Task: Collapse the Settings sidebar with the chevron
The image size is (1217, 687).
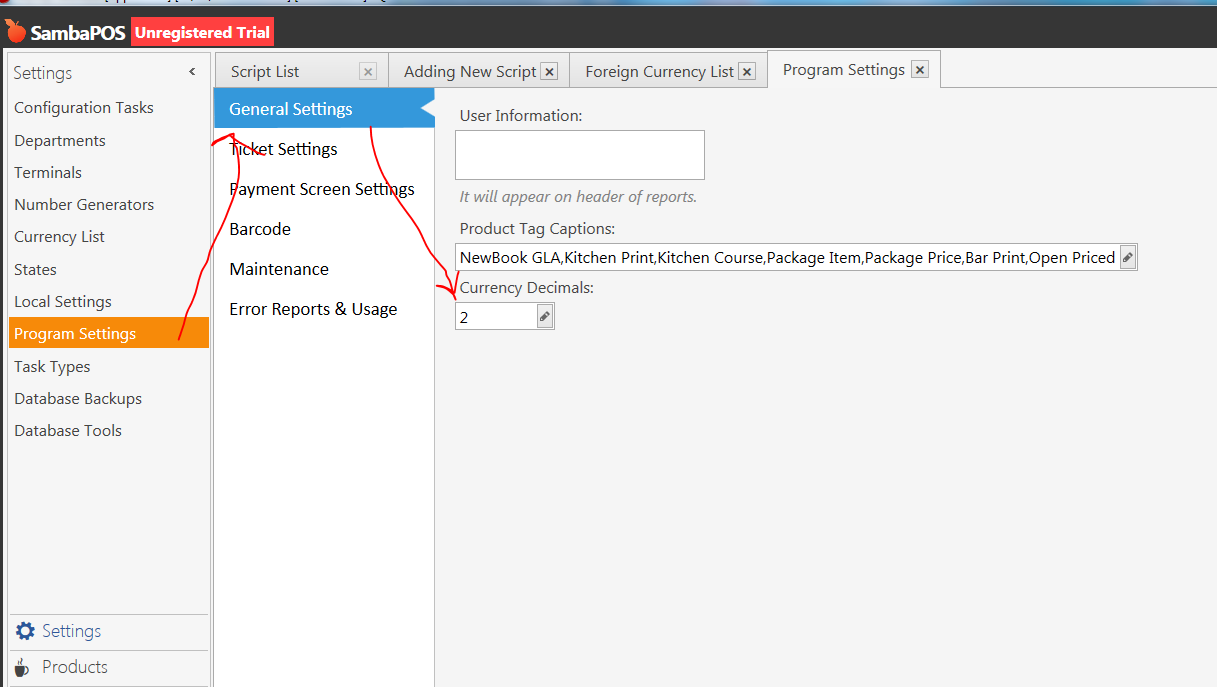Action: pyautogui.click(x=193, y=72)
